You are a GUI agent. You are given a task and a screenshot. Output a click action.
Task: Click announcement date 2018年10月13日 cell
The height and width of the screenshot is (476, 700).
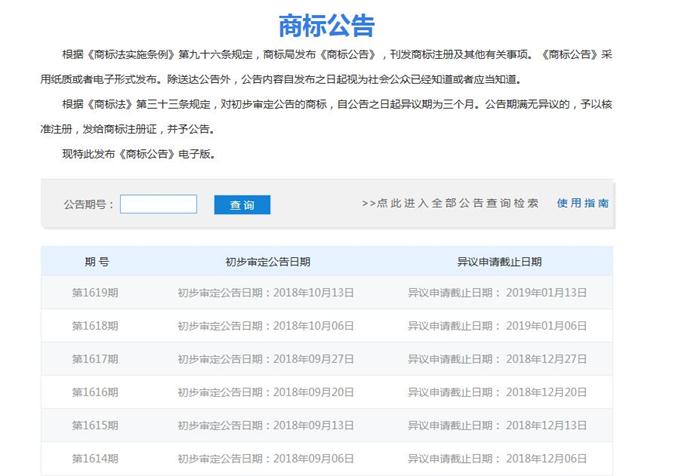[265, 293]
